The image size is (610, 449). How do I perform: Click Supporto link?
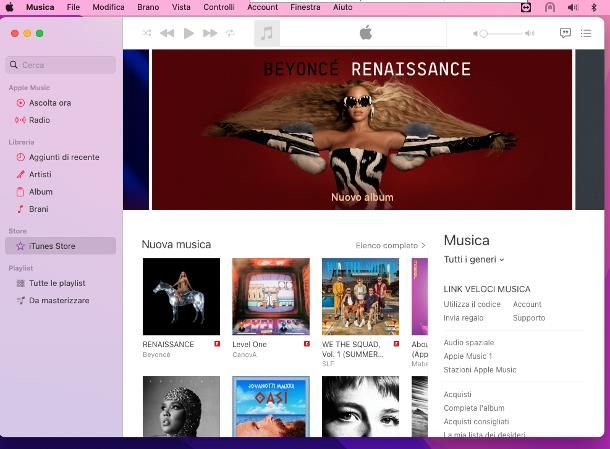coord(529,318)
